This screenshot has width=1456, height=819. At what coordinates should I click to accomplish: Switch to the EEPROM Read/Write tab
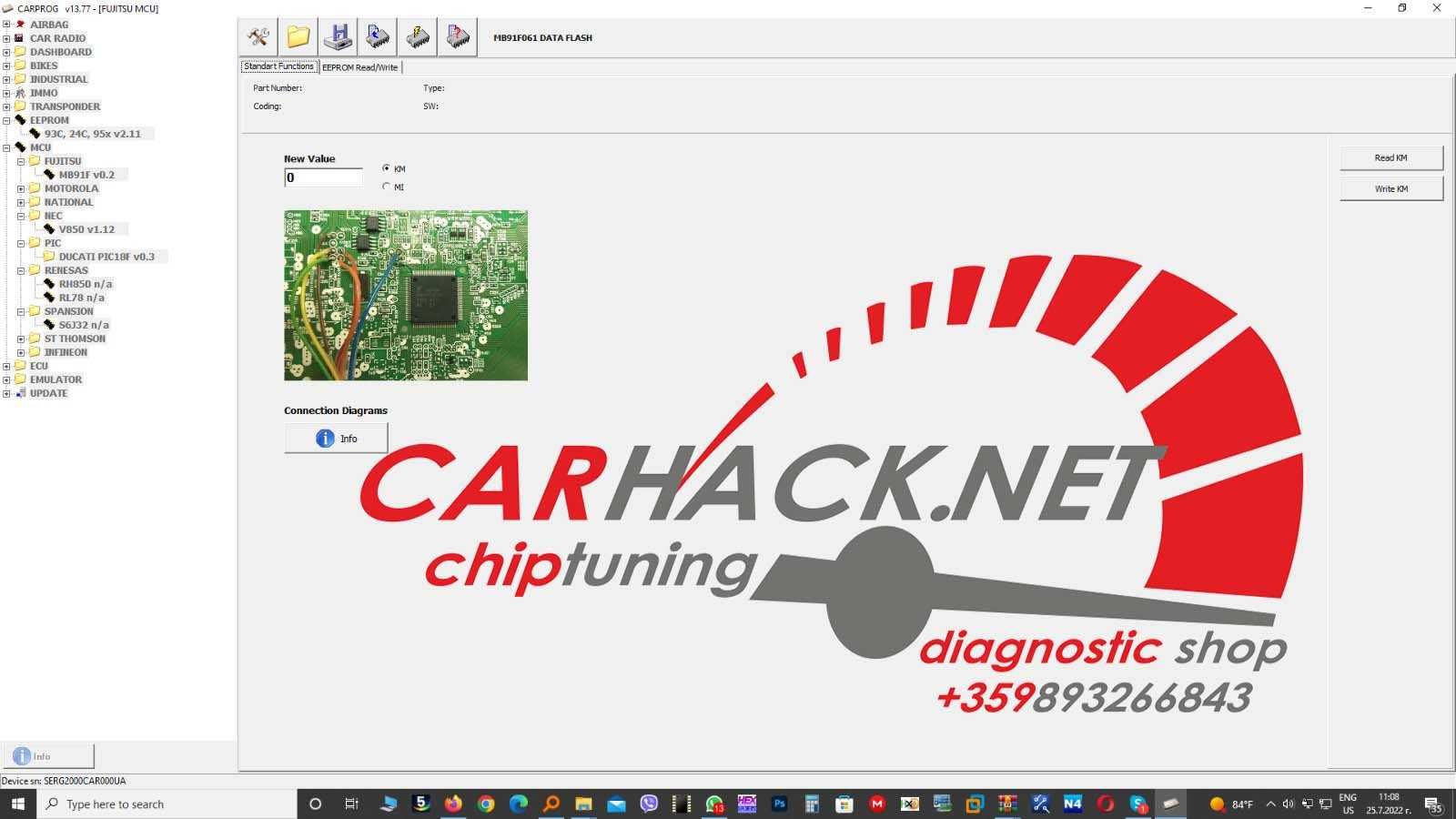(x=359, y=67)
